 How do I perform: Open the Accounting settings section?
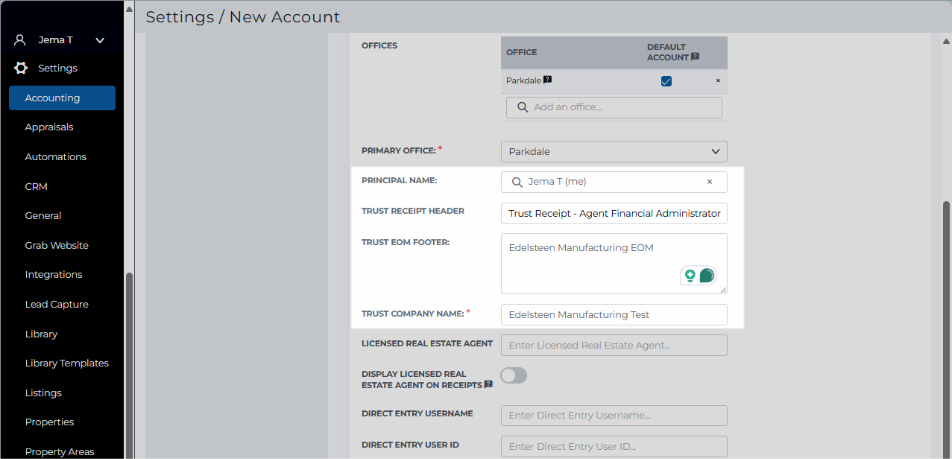pos(62,98)
